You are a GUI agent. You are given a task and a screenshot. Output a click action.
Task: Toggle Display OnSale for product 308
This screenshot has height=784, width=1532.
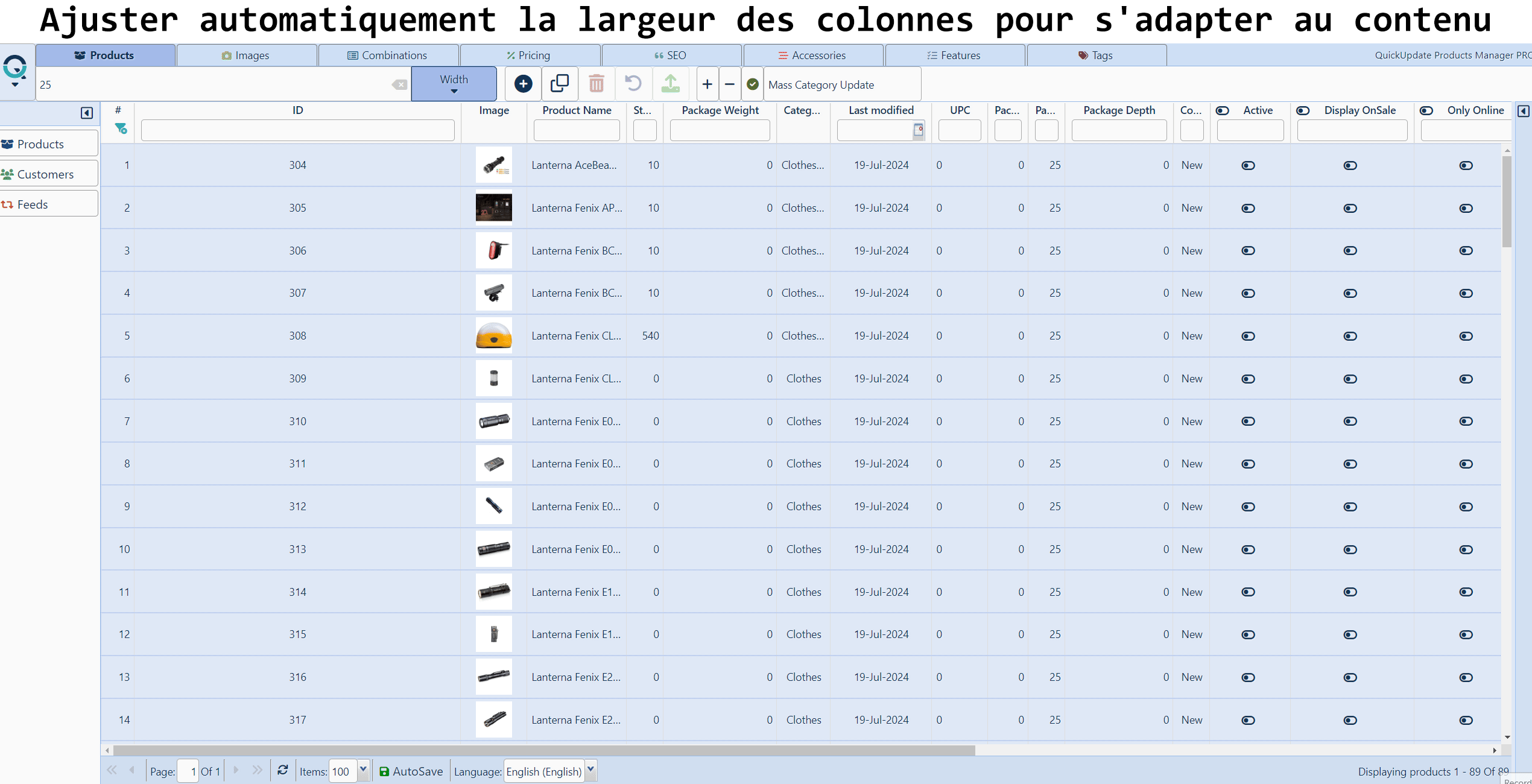pos(1350,336)
